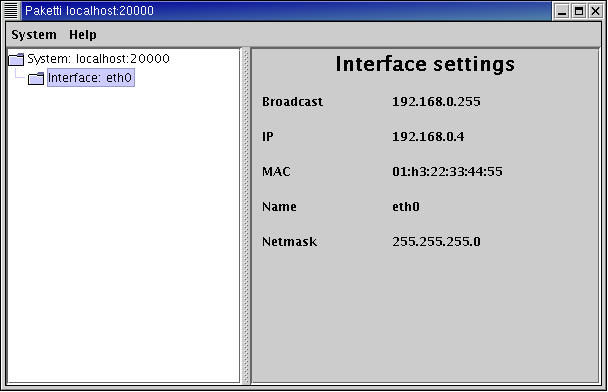Click the MAC label
This screenshot has height=392, width=608.
276,172
